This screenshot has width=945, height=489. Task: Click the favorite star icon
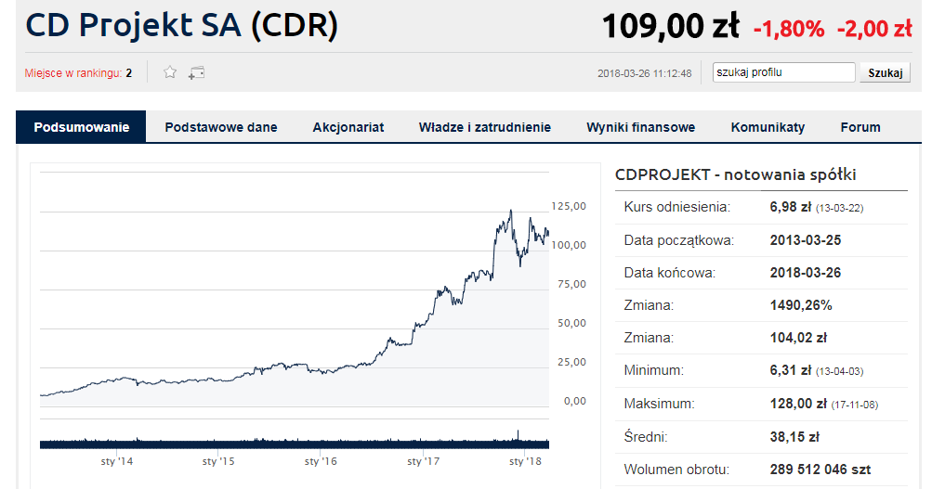click(x=170, y=73)
